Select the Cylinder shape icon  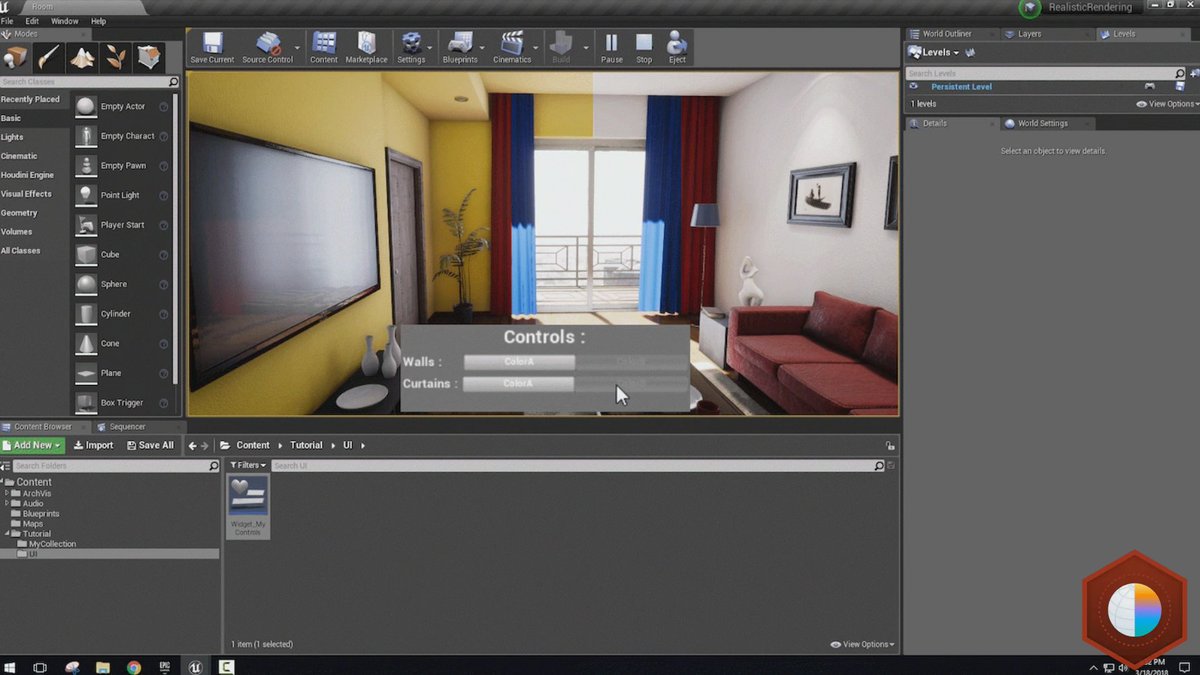[x=86, y=314]
